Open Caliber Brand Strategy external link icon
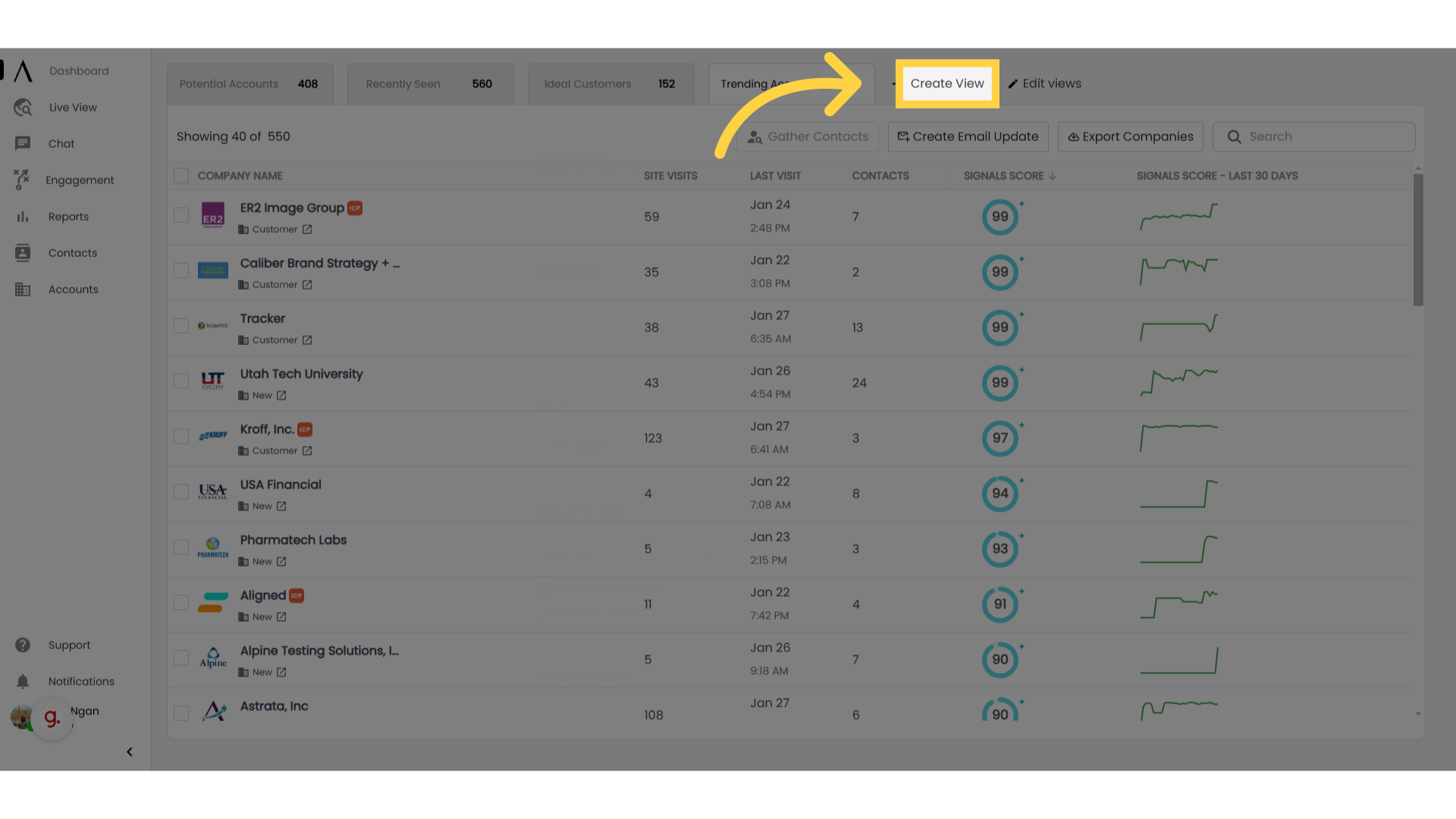This screenshot has height=819, width=1456. point(307,285)
